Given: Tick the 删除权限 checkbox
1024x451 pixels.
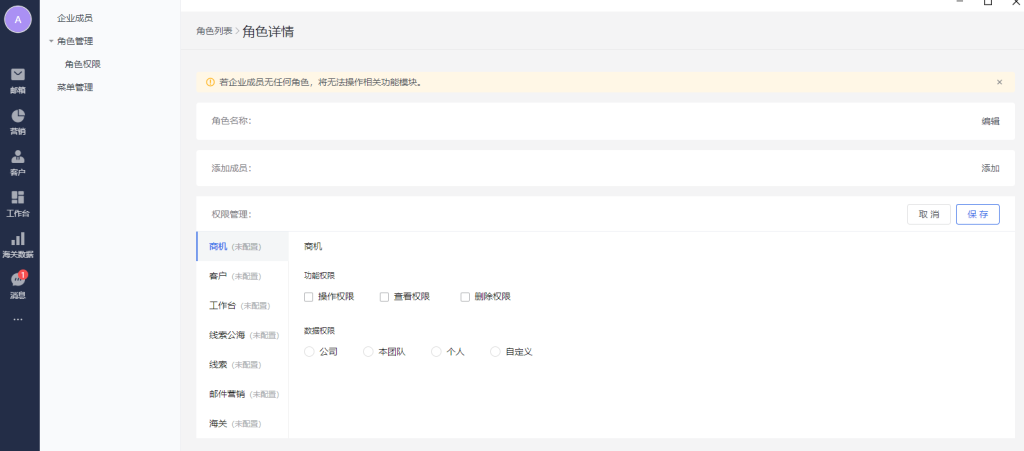Looking at the screenshot, I should 466,297.
